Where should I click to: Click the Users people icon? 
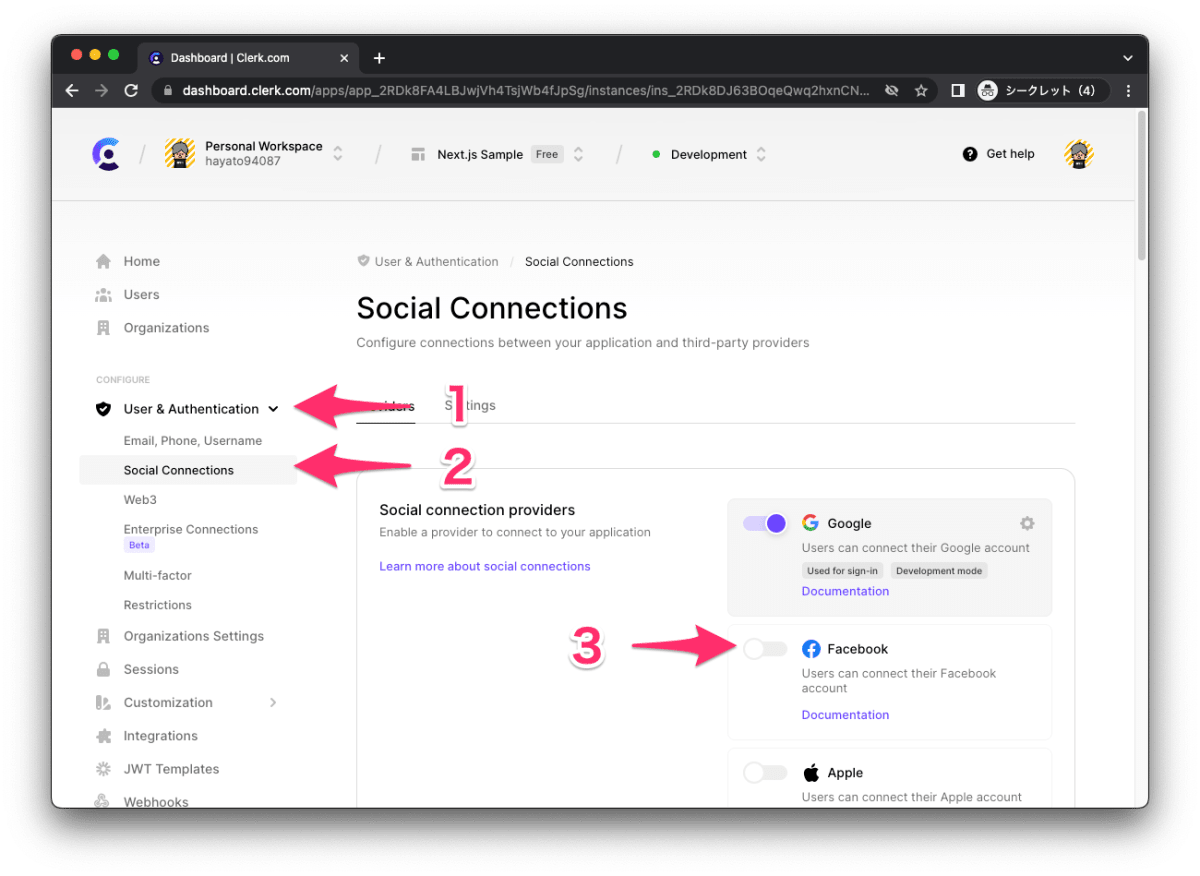point(103,294)
